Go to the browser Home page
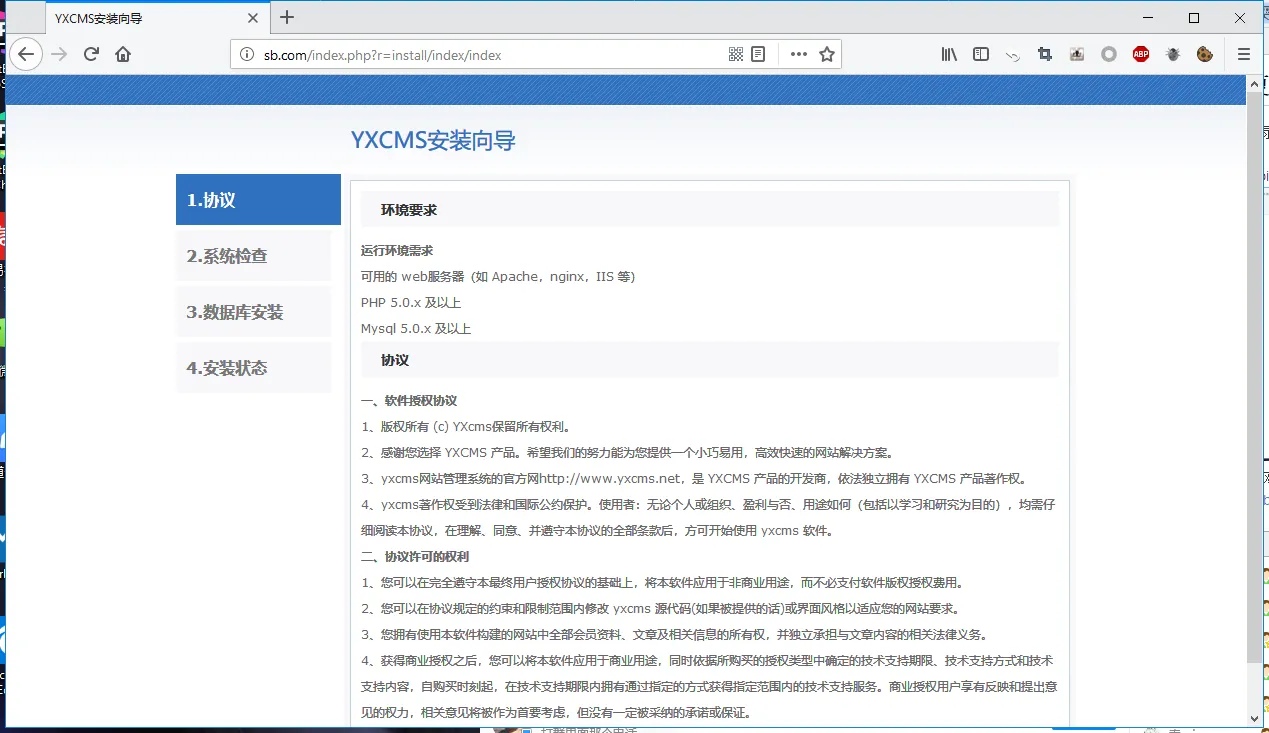 (x=123, y=55)
